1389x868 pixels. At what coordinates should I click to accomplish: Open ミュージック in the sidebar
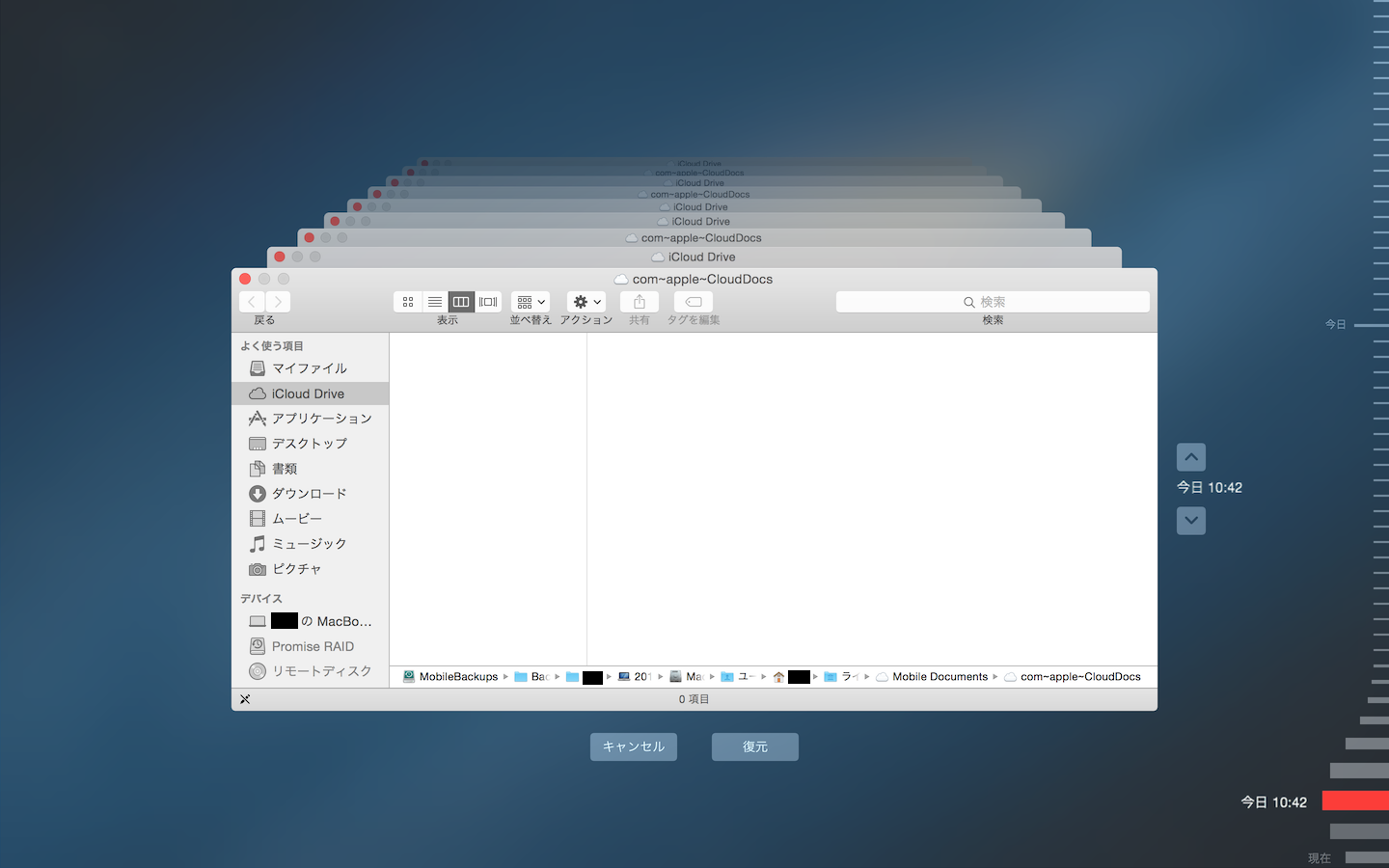click(x=310, y=544)
